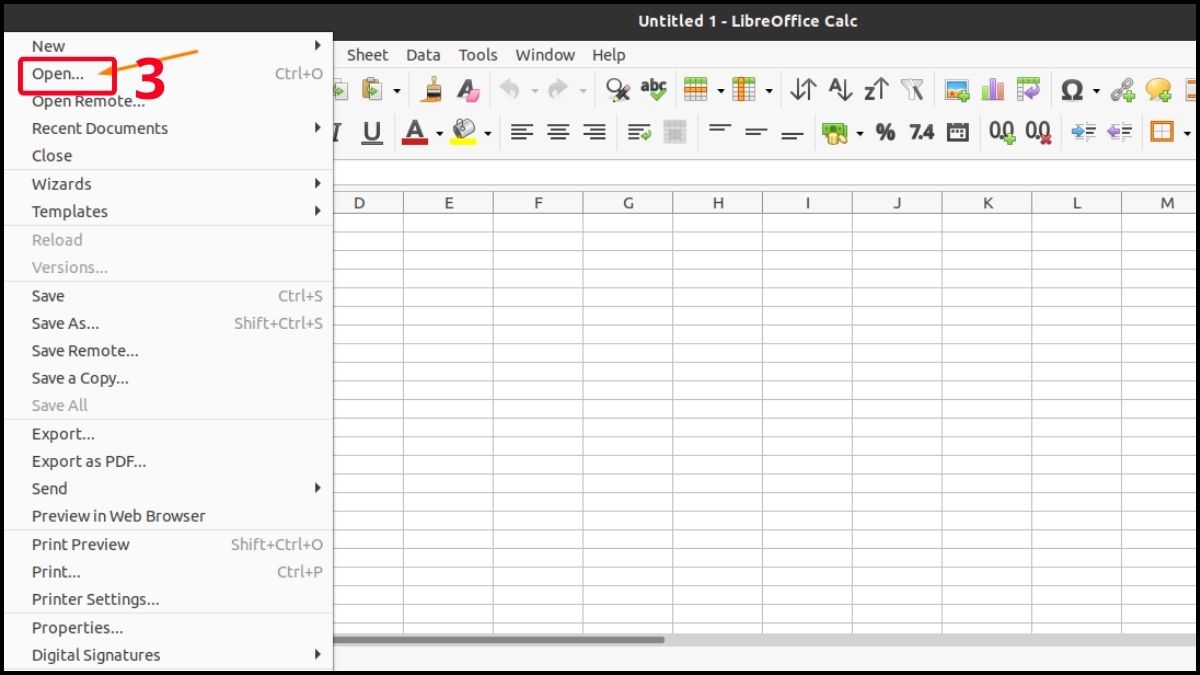
Task: Align cell content to the top
Action: pyautogui.click(x=720, y=131)
